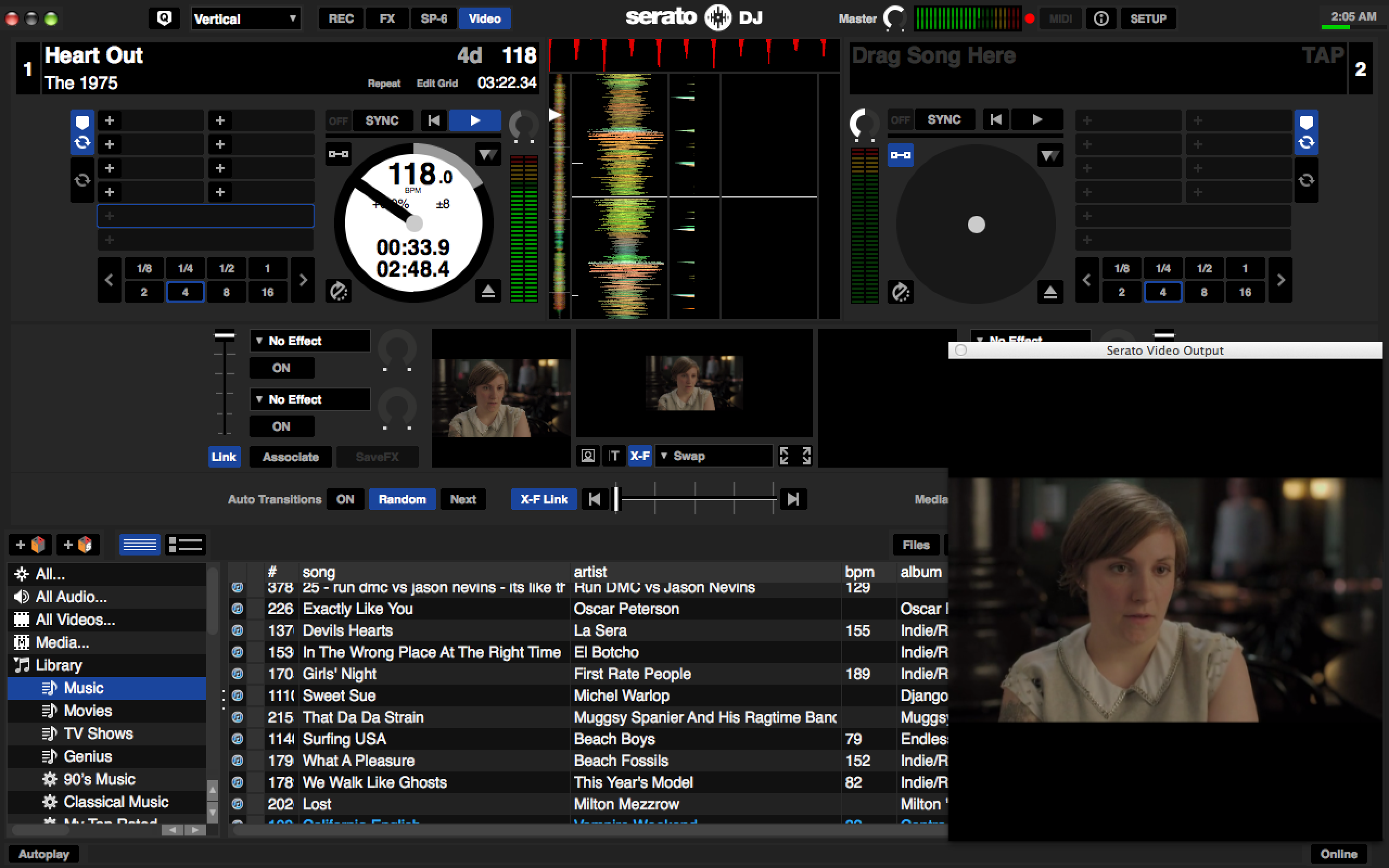1389x868 pixels.
Task: Click the add subcrate icon
Action: tap(78, 544)
